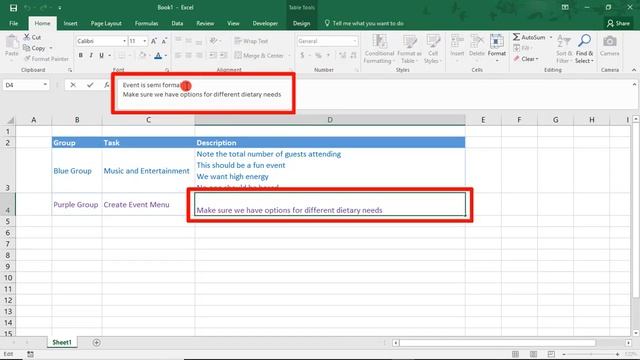
Task: Click the Insert Function fx icon
Action: pos(107,85)
